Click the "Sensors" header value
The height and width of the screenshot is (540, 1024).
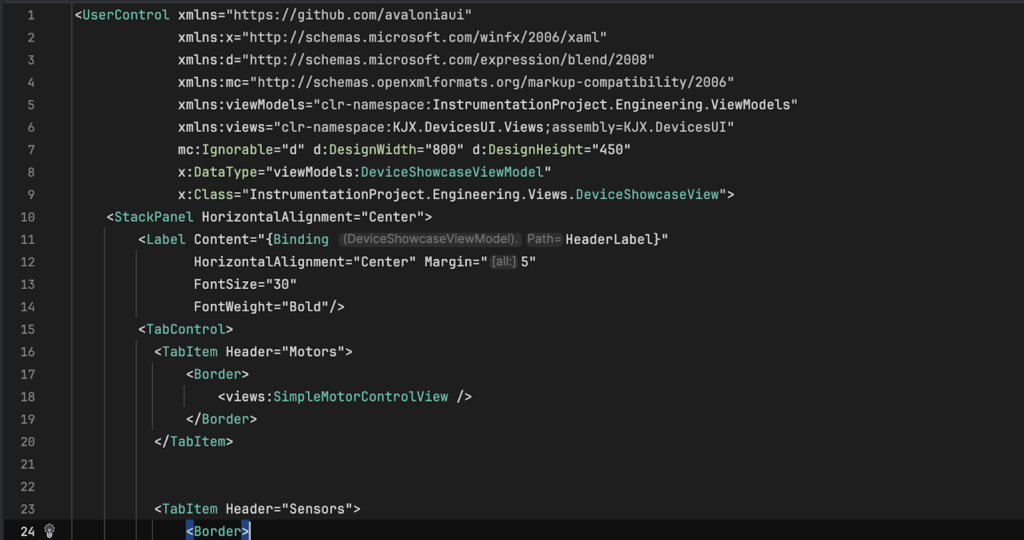click(320, 509)
